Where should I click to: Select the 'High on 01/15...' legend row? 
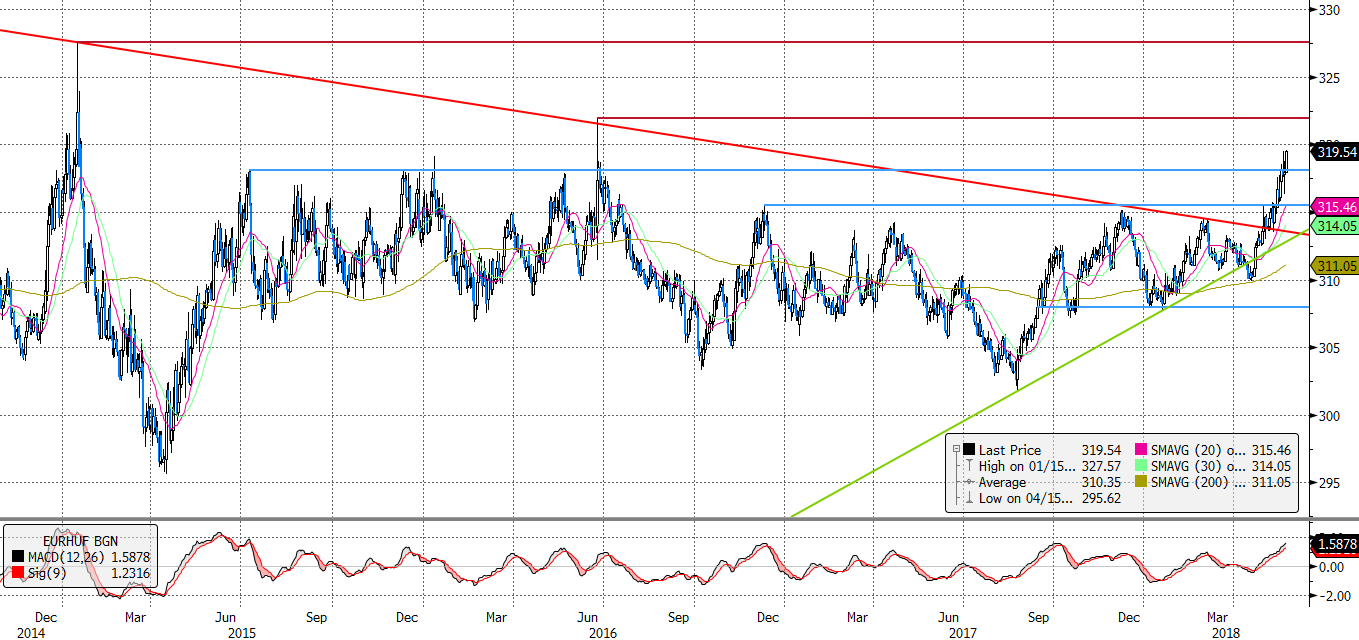tap(1027, 466)
